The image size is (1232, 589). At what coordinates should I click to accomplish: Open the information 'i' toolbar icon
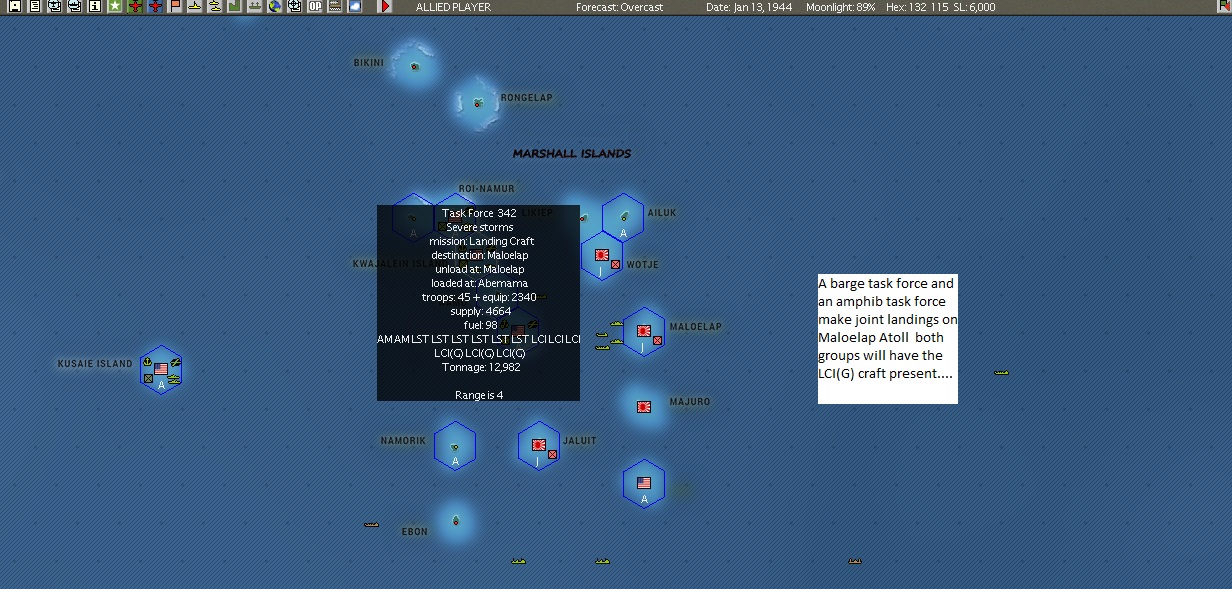point(94,6)
